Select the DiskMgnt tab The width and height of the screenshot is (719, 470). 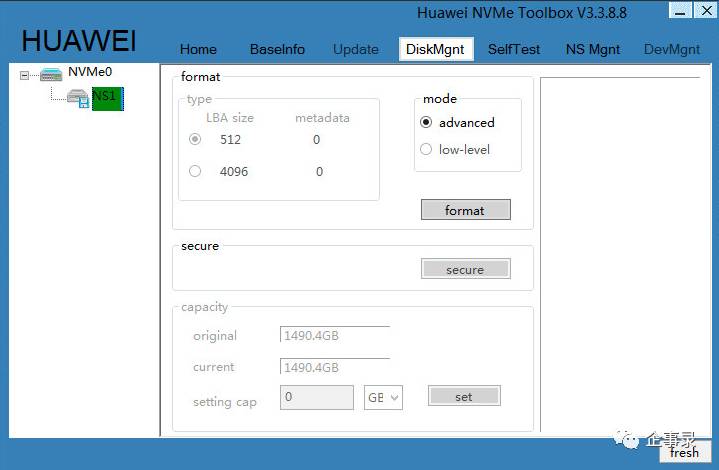(x=435, y=49)
